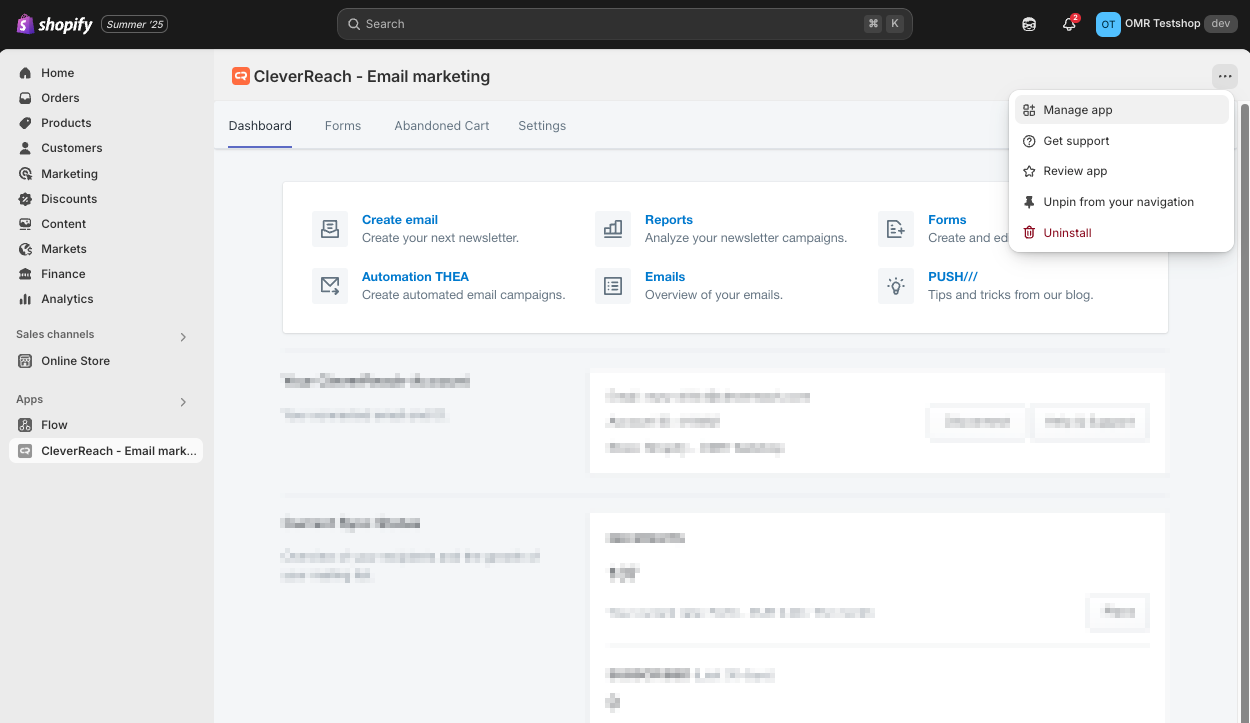Image resolution: width=1250 pixels, height=723 pixels.
Task: Switch to the Dashboard tab
Action: click(x=260, y=126)
